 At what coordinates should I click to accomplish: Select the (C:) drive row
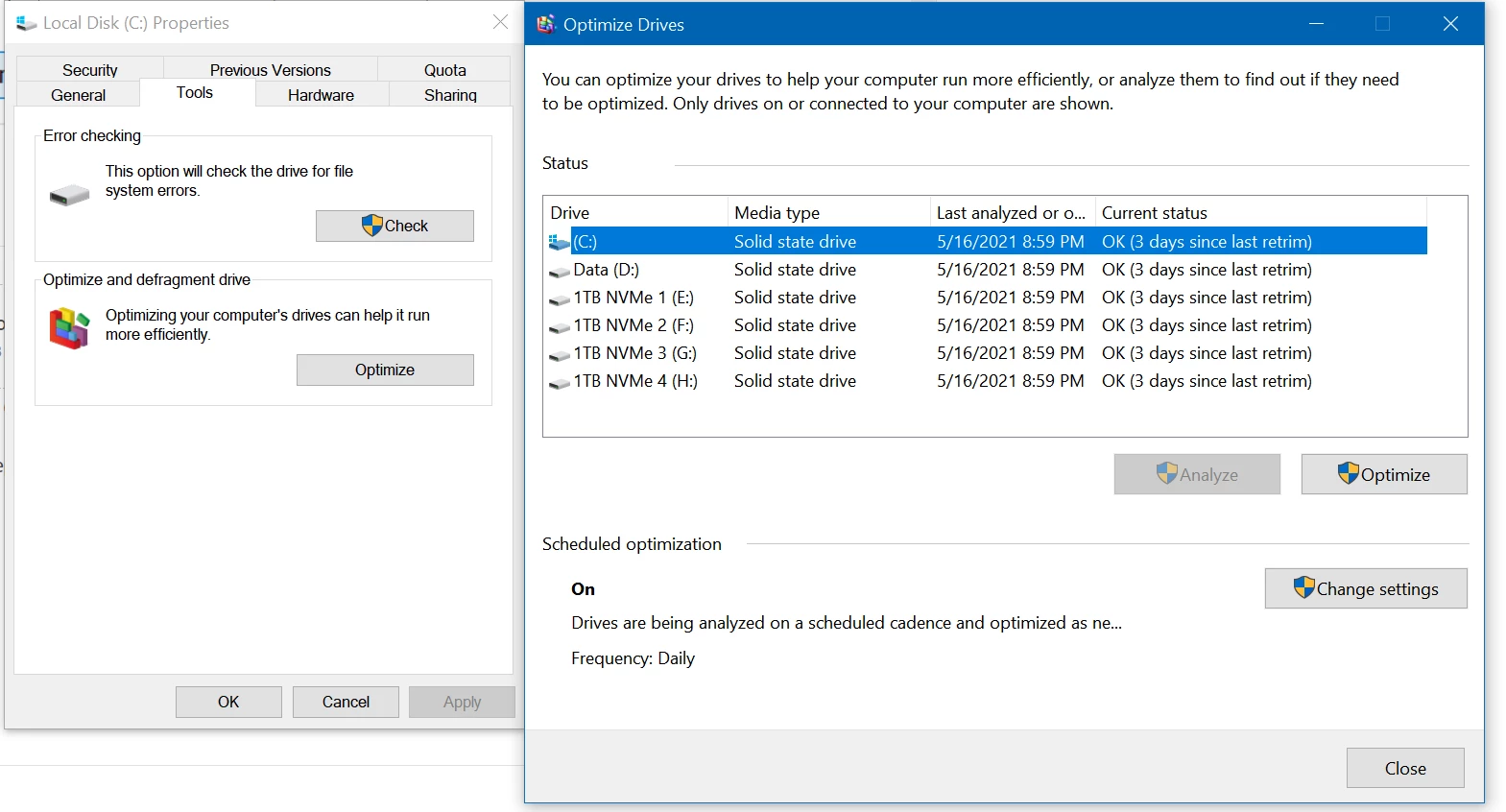tap(986, 241)
